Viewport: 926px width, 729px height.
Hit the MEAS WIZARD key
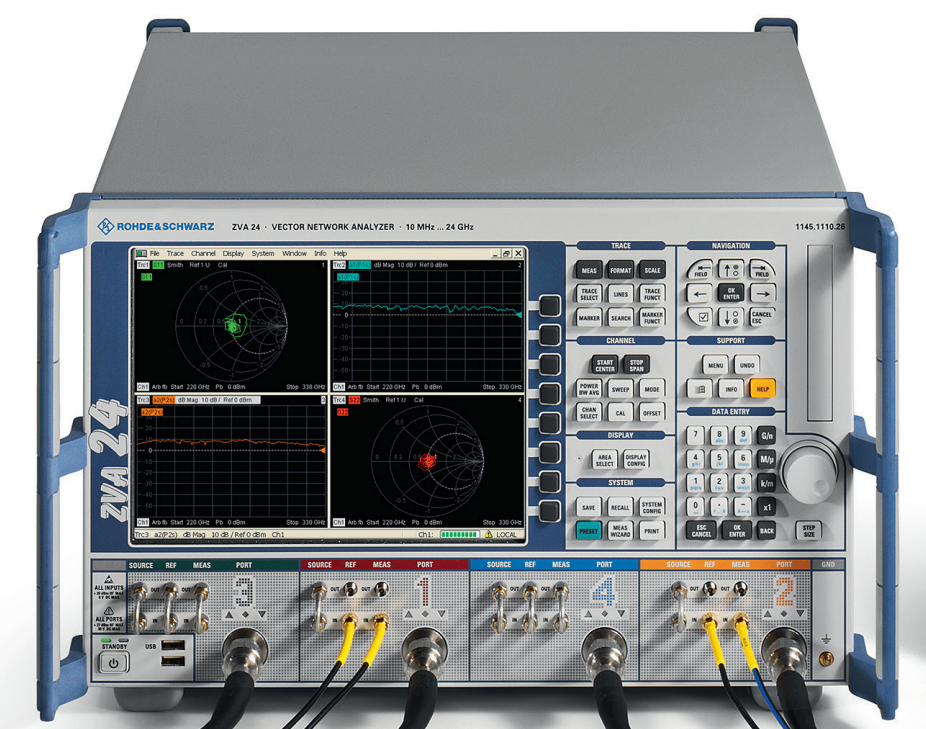[621, 531]
